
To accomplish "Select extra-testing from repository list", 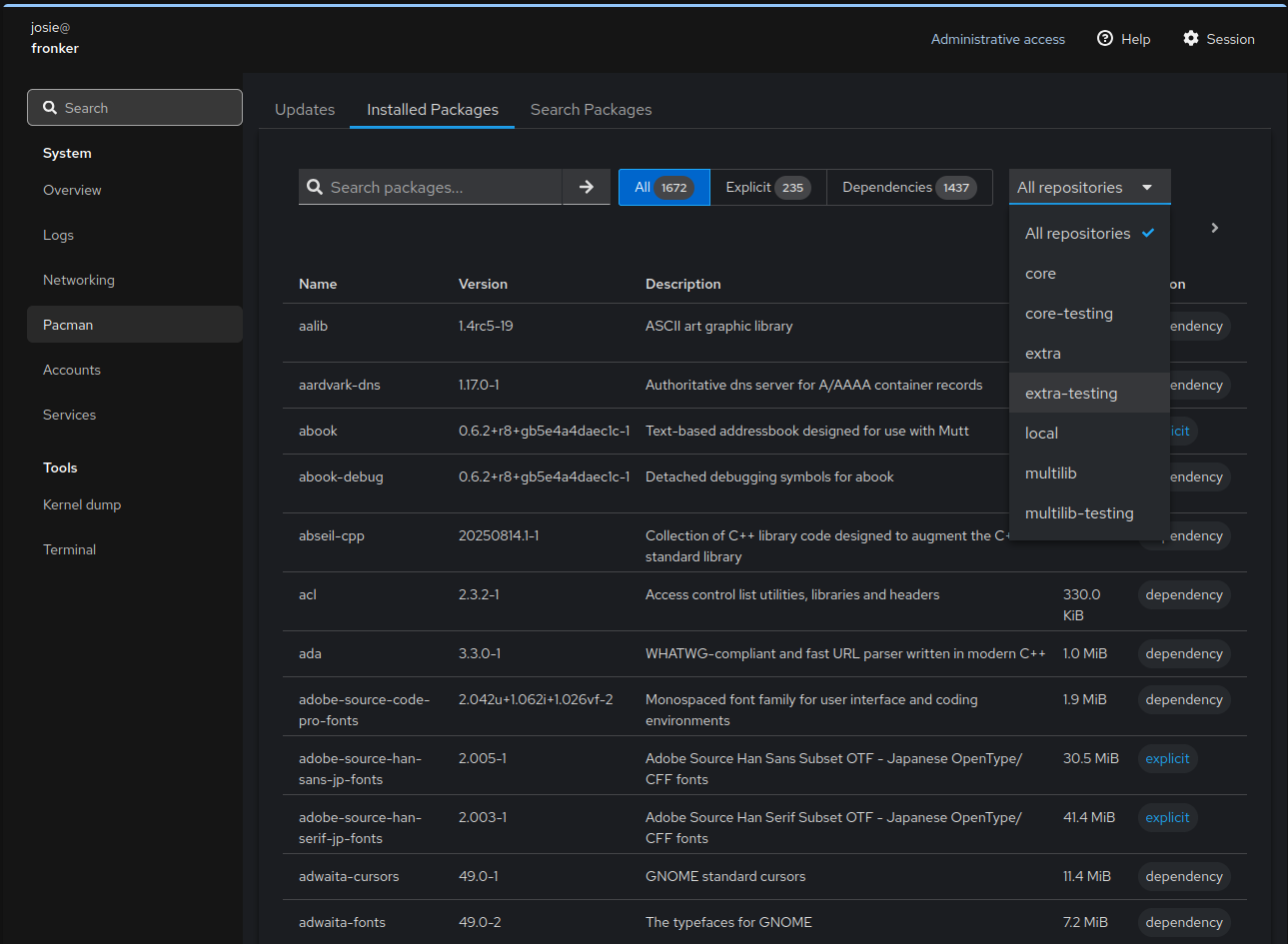I will pyautogui.click(x=1071, y=393).
